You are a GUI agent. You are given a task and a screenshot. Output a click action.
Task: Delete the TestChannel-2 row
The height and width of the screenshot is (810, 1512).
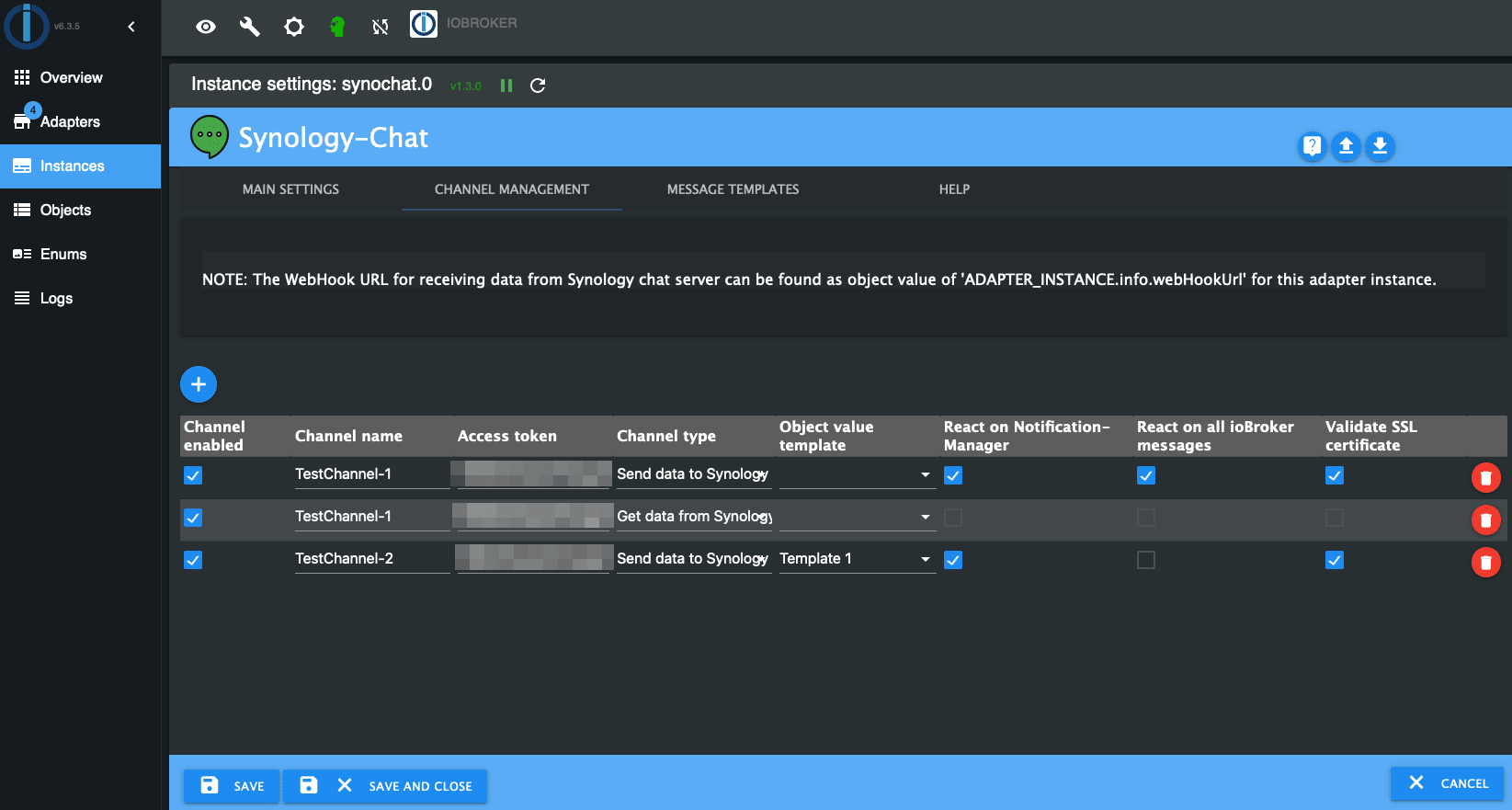click(x=1485, y=562)
